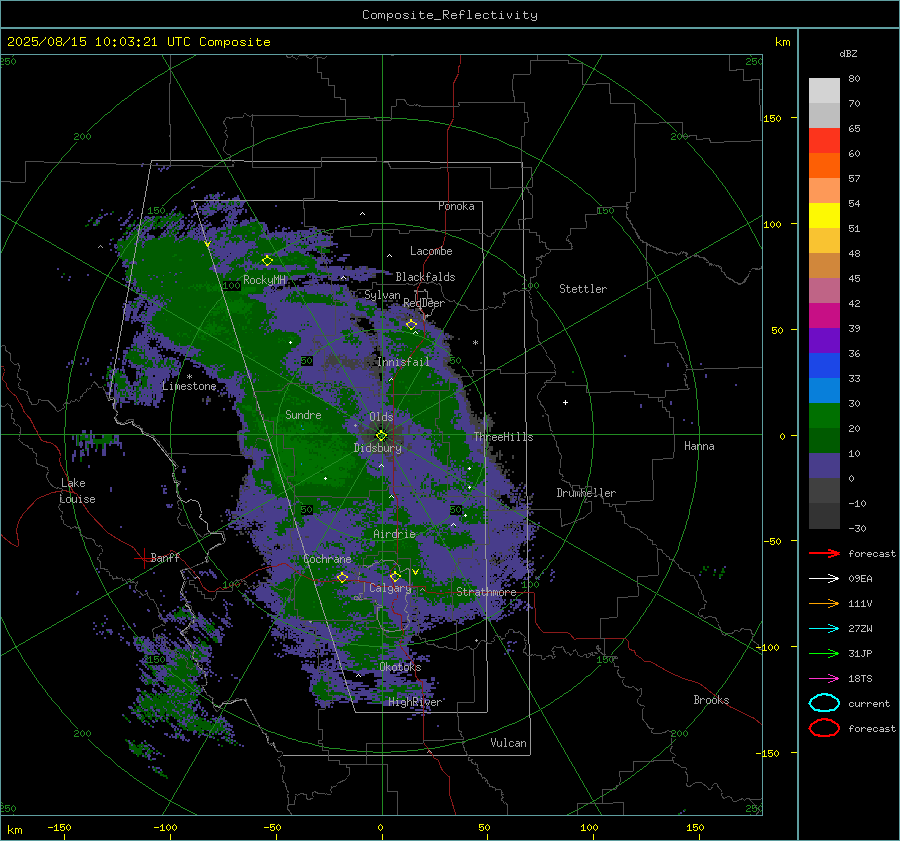900x841 pixels.
Task: Select the magenta 39-42 dBZ swatch
Action: (x=824, y=315)
